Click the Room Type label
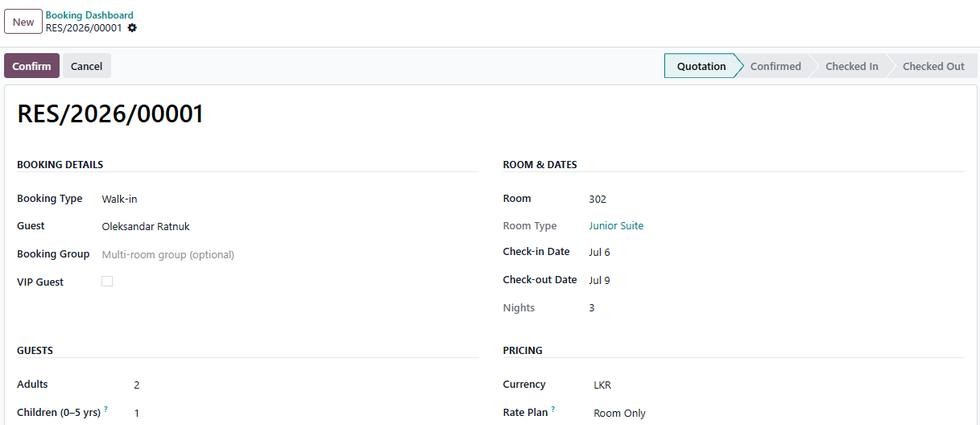The image size is (980, 425). click(529, 226)
